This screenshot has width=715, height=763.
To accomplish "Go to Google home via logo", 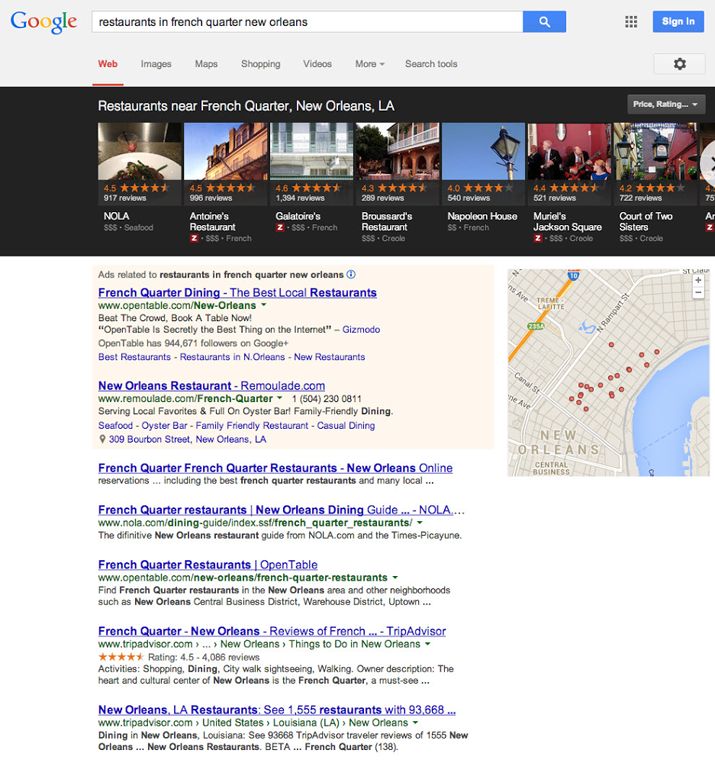I will point(44,22).
